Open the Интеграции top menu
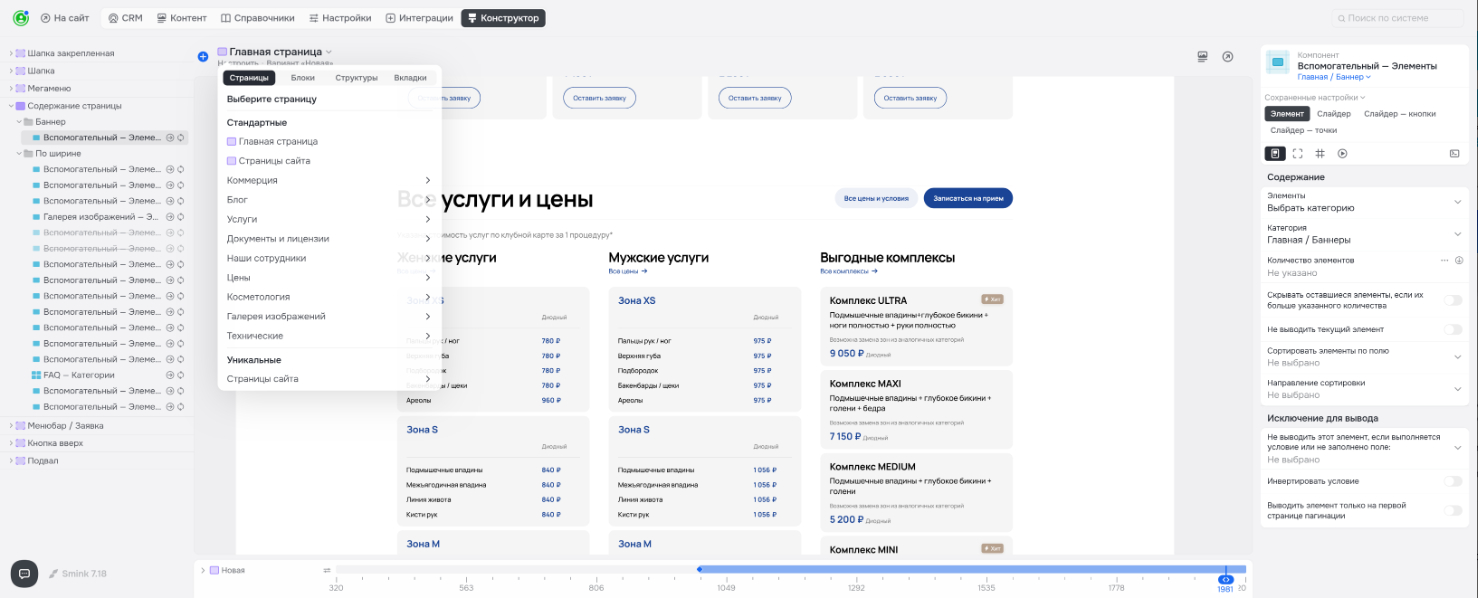 [419, 18]
